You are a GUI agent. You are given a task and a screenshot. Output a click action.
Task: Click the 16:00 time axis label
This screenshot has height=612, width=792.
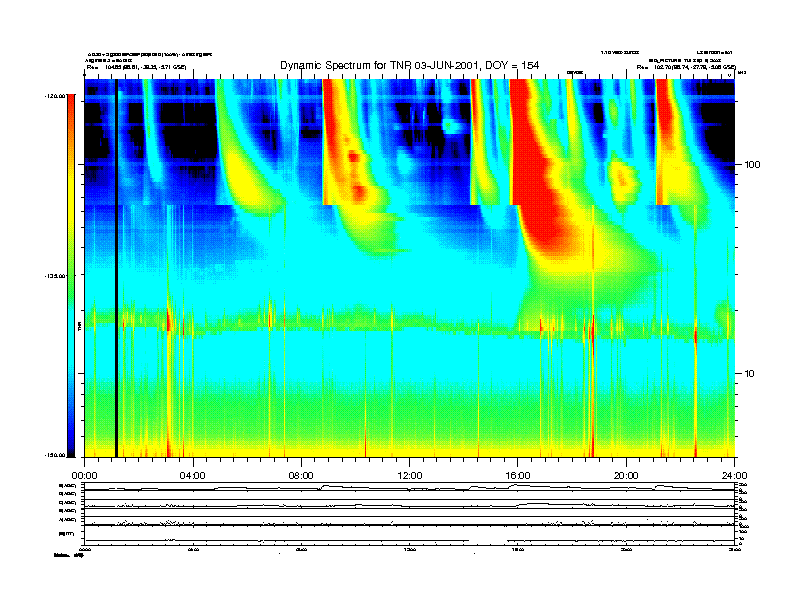[x=518, y=476]
